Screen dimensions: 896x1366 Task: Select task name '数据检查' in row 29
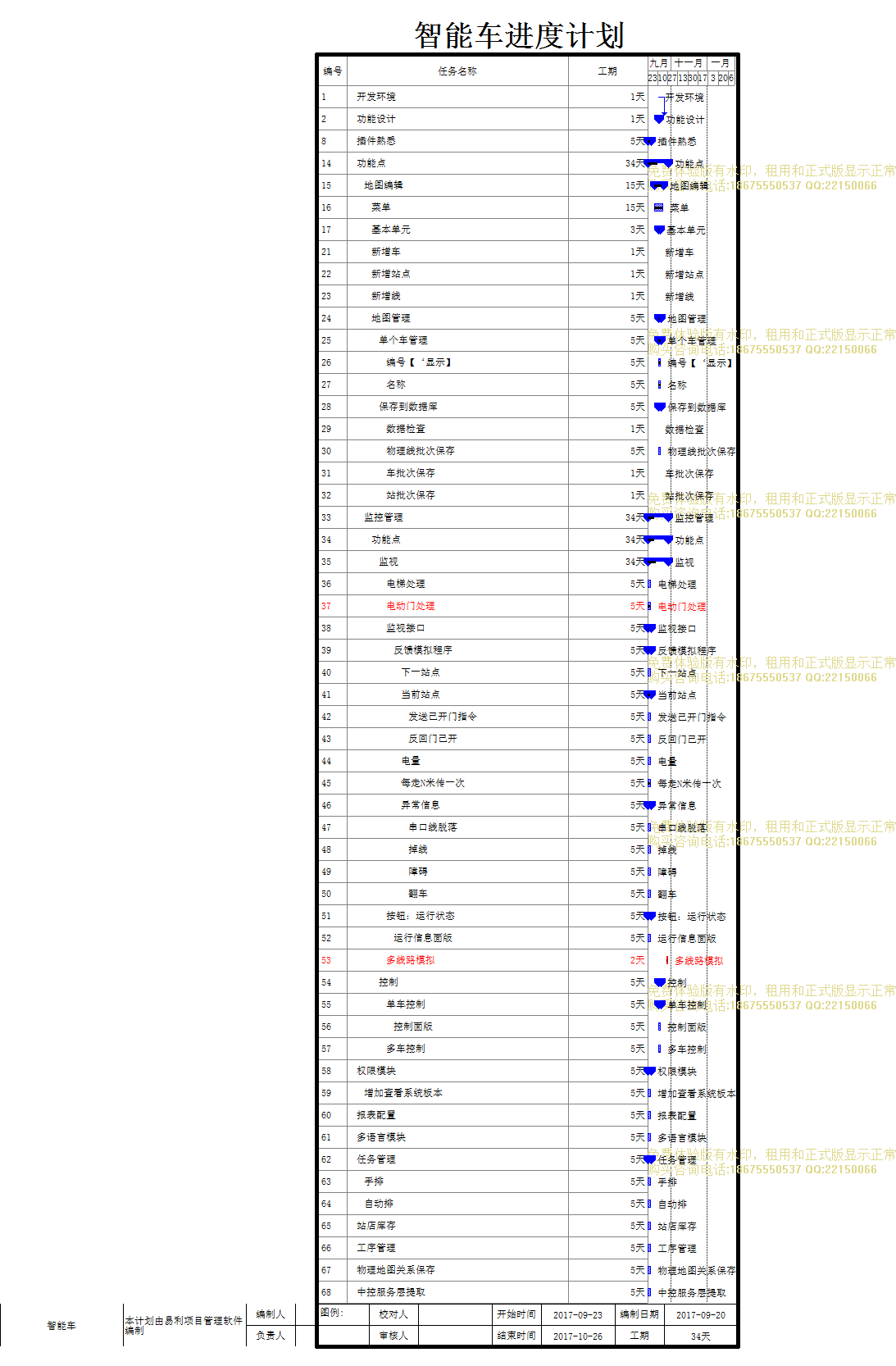(x=406, y=429)
